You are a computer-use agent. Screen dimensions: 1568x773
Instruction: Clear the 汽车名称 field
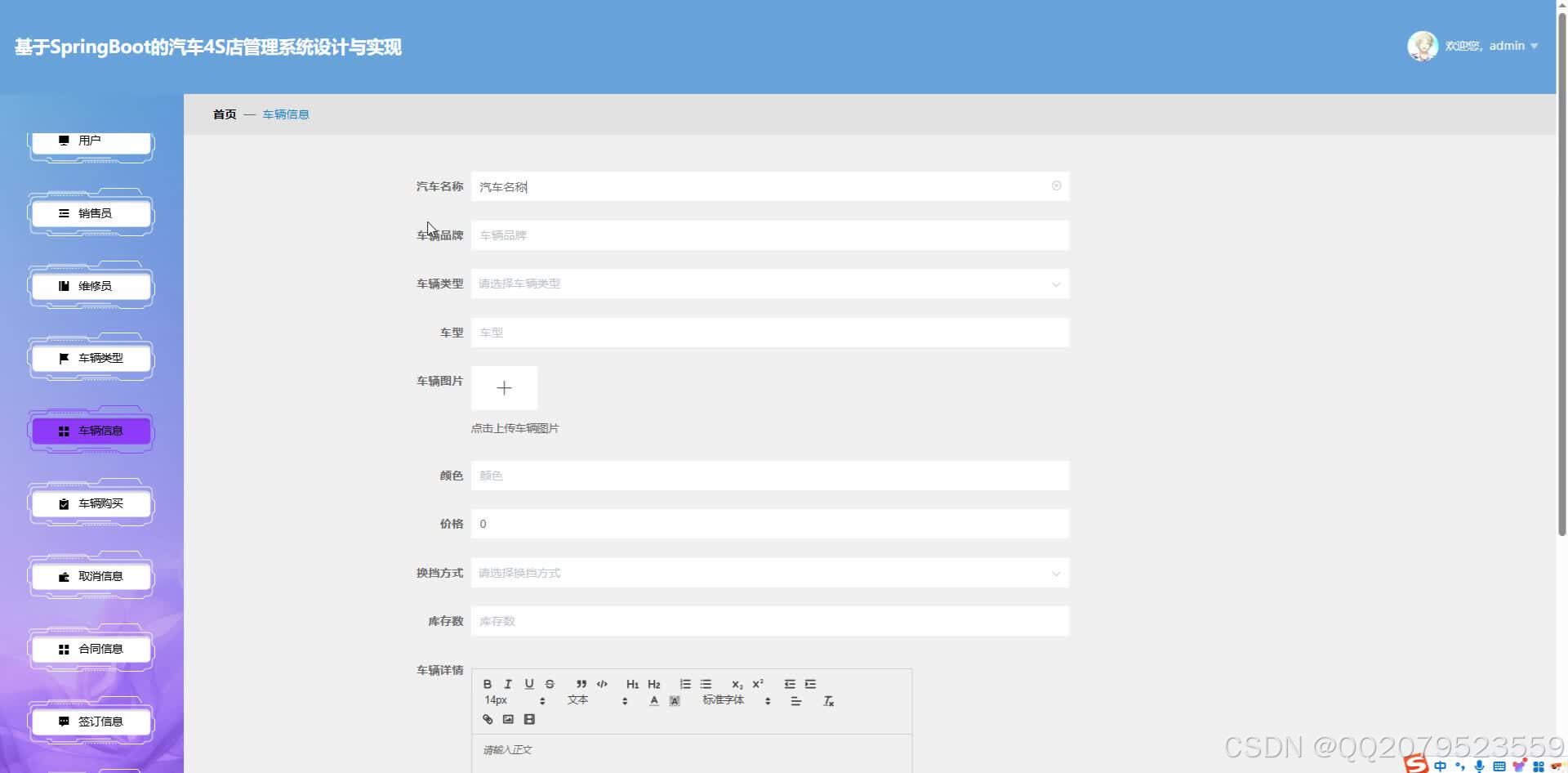click(x=1056, y=186)
